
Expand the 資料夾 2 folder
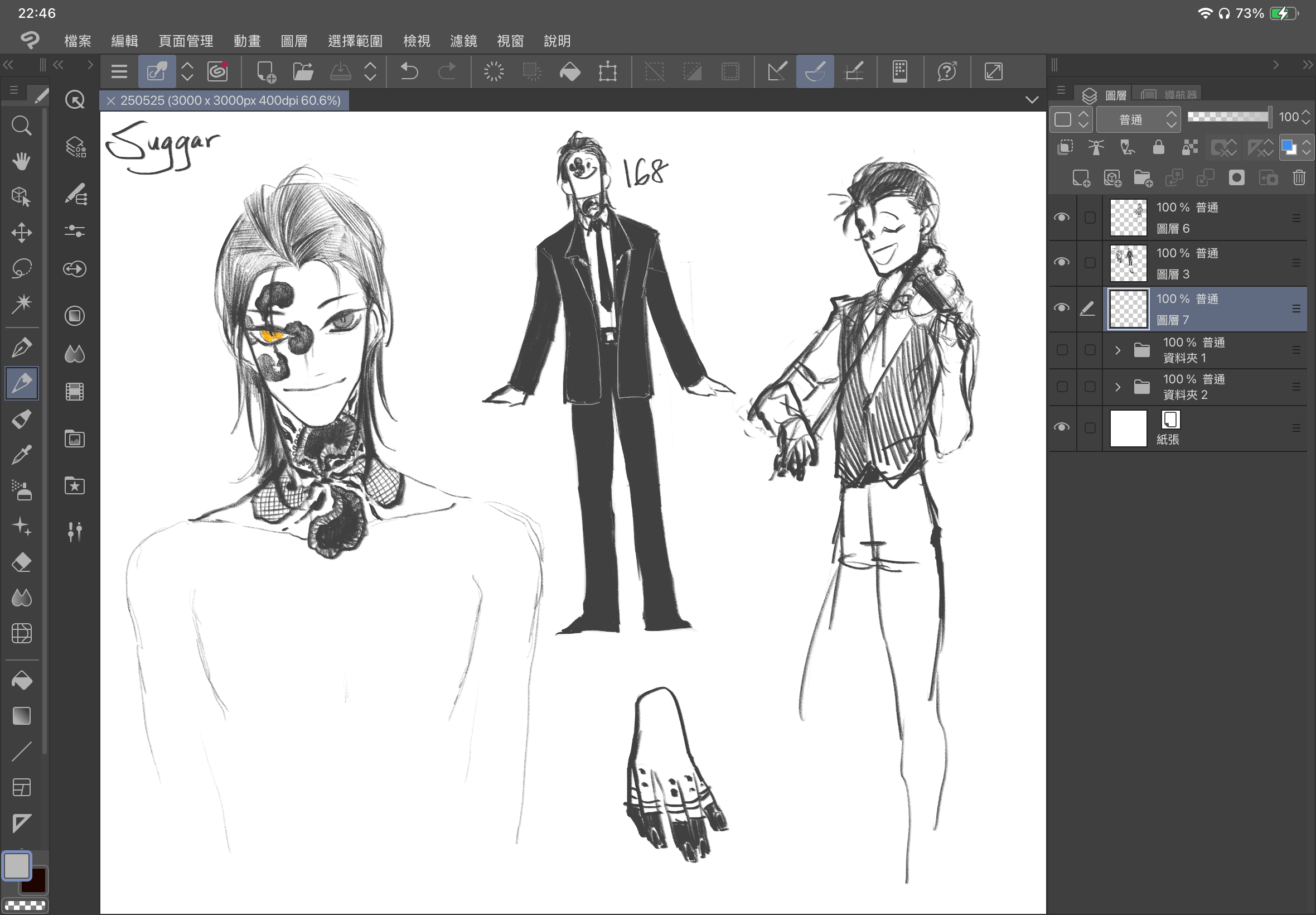[1117, 387]
